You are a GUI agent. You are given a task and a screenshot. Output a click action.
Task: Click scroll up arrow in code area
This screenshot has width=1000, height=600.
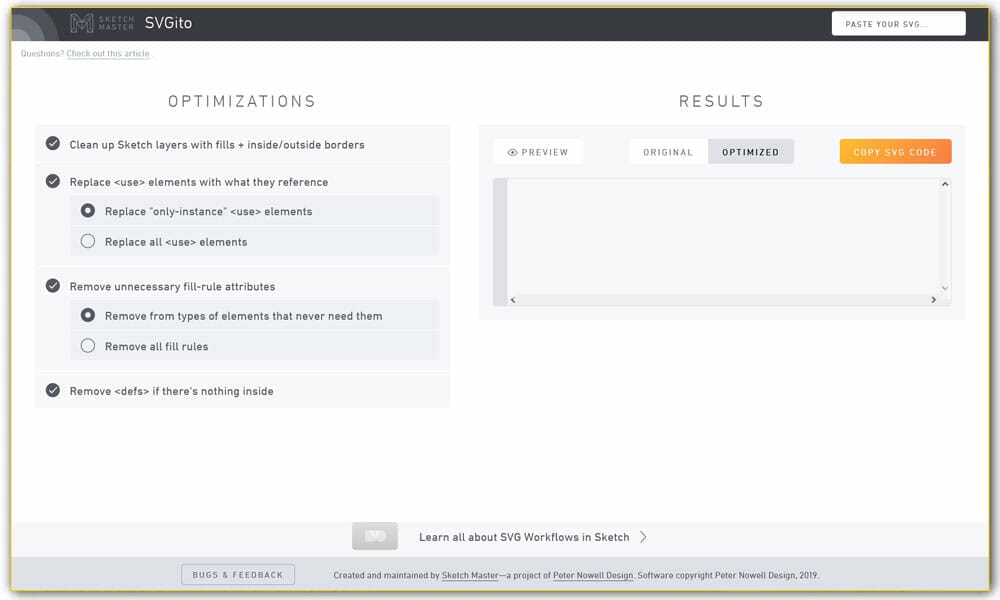(x=944, y=184)
